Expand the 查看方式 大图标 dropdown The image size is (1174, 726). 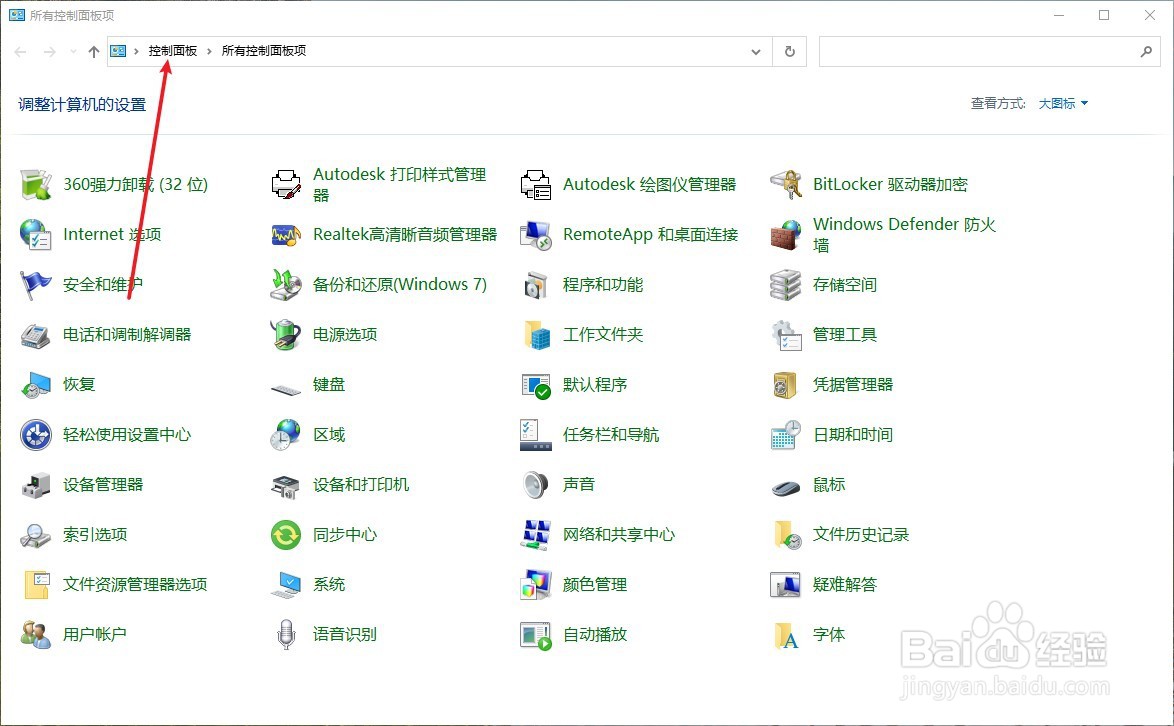pyautogui.click(x=1063, y=103)
